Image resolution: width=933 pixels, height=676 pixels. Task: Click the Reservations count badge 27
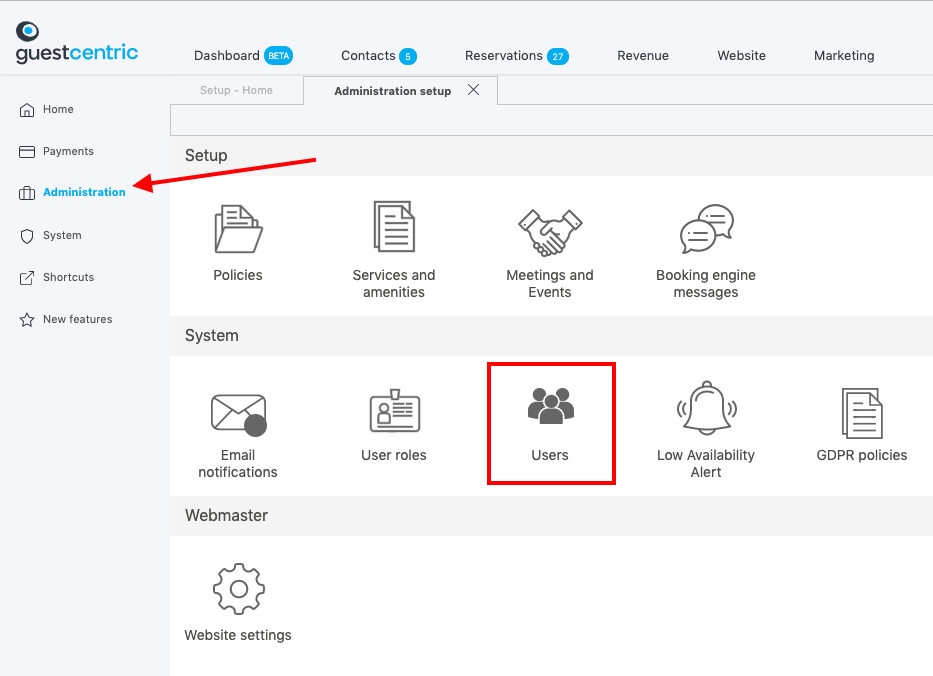click(x=558, y=57)
